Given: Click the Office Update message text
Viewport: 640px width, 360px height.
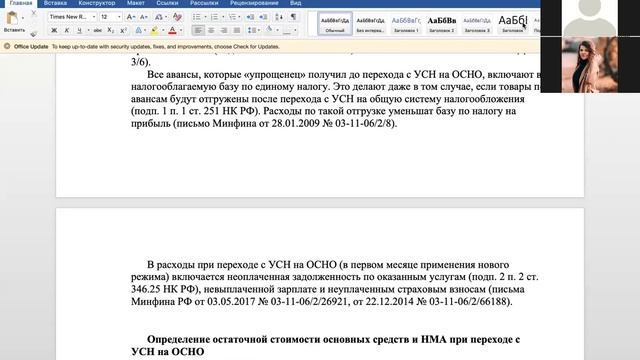Looking at the screenshot, I should coord(166,47).
